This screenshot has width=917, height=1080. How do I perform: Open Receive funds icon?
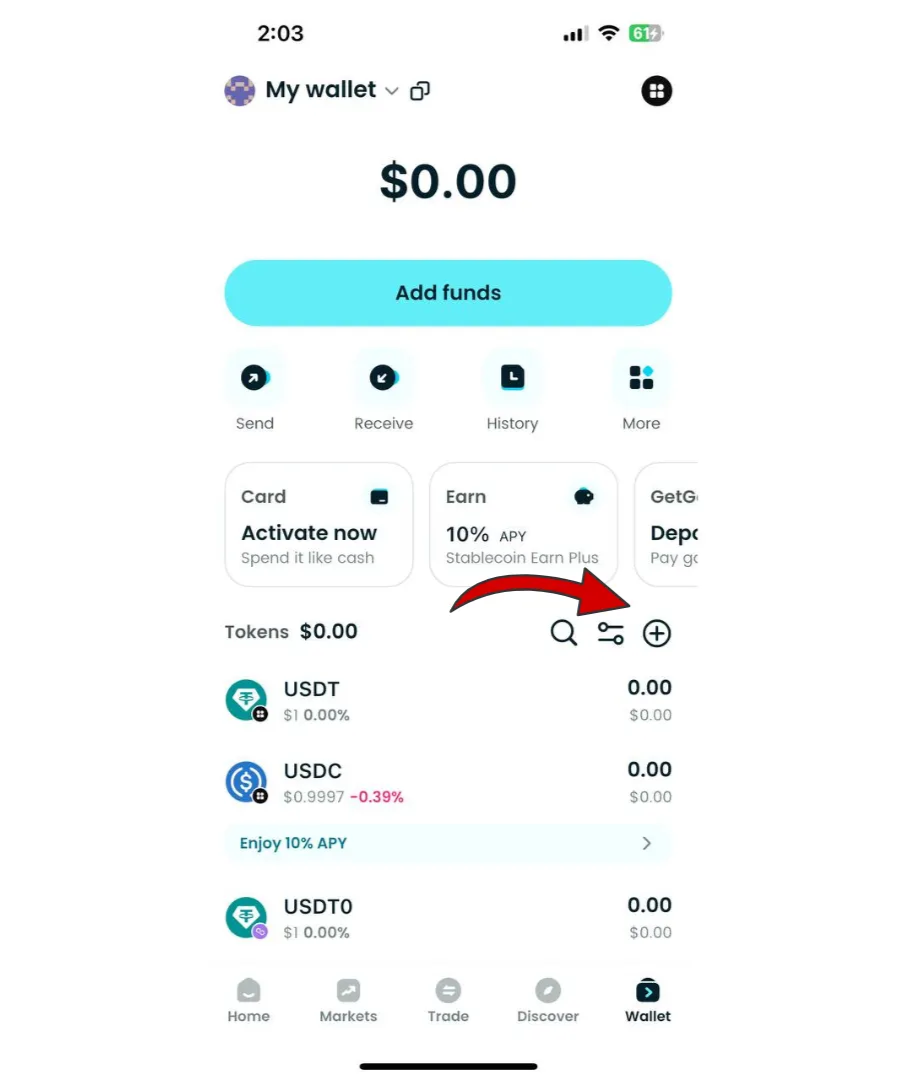coord(384,377)
